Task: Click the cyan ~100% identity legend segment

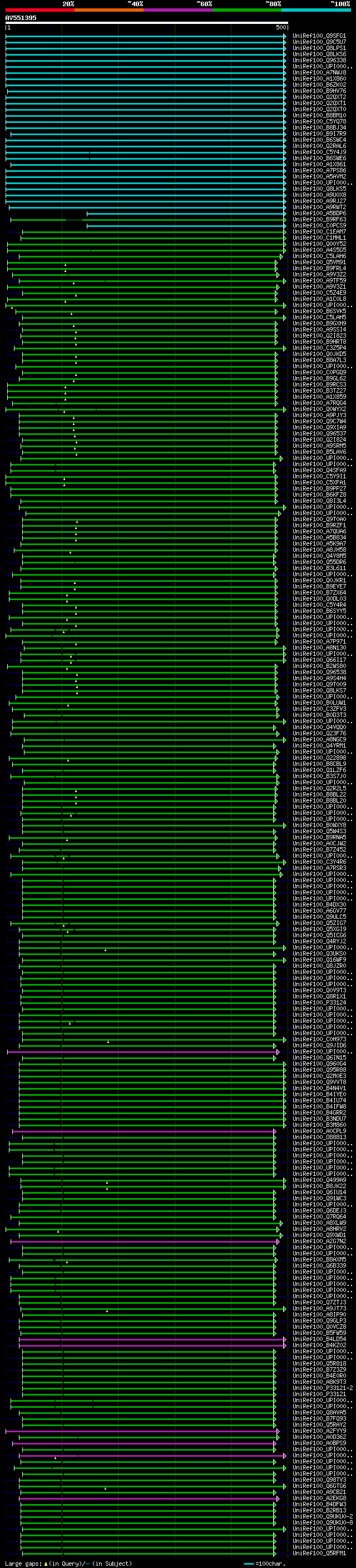Action: (317, 10)
